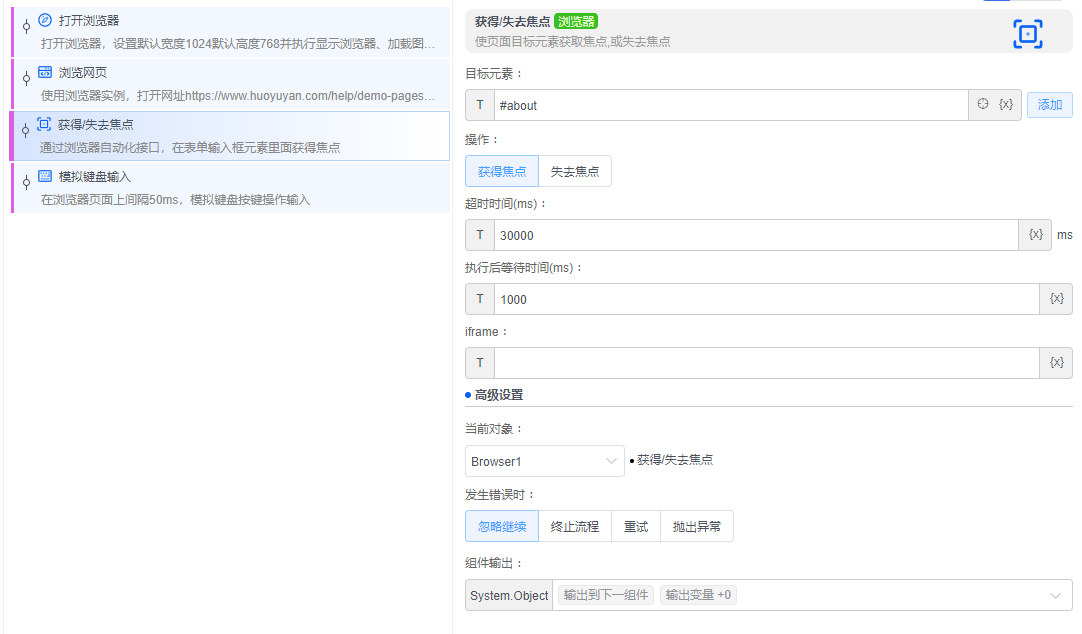Select 抛出异常 error handling option
Viewport: 1082px width, 634px height.
696,525
